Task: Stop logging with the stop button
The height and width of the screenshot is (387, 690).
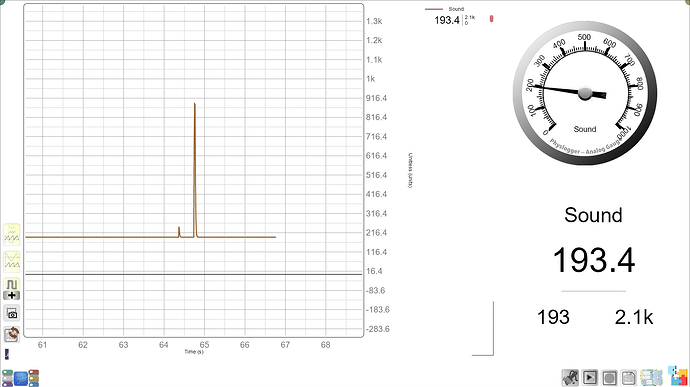Action: (609, 377)
